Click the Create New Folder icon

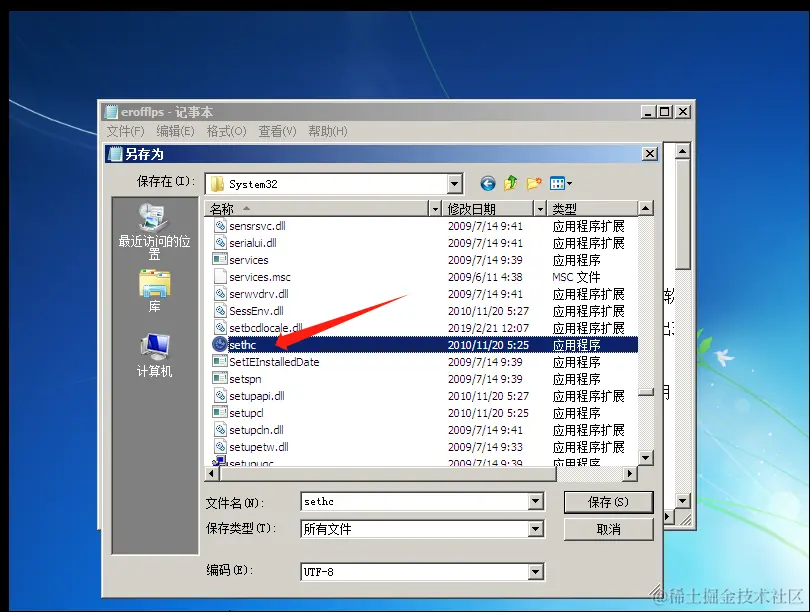(533, 183)
